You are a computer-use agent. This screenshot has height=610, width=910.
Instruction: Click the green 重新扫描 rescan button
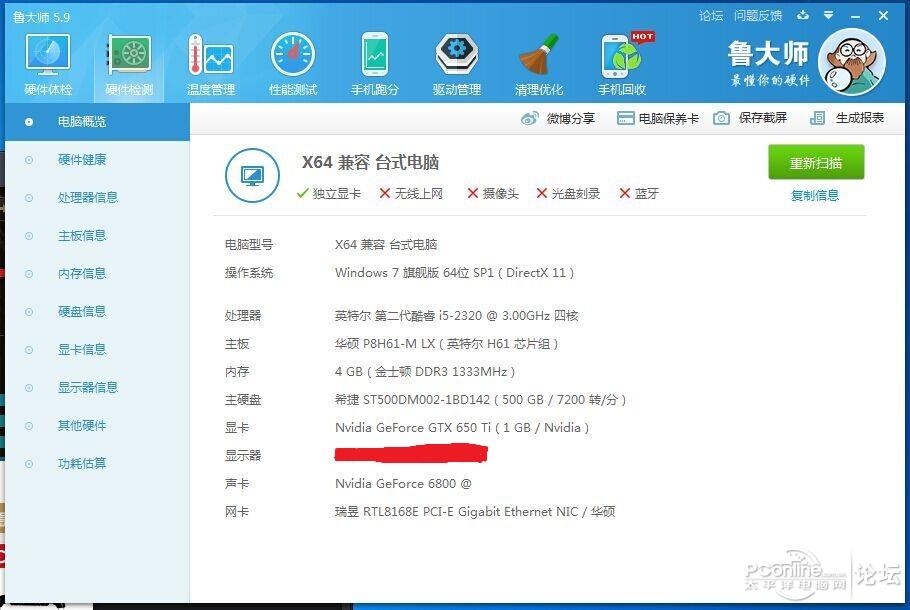(816, 163)
